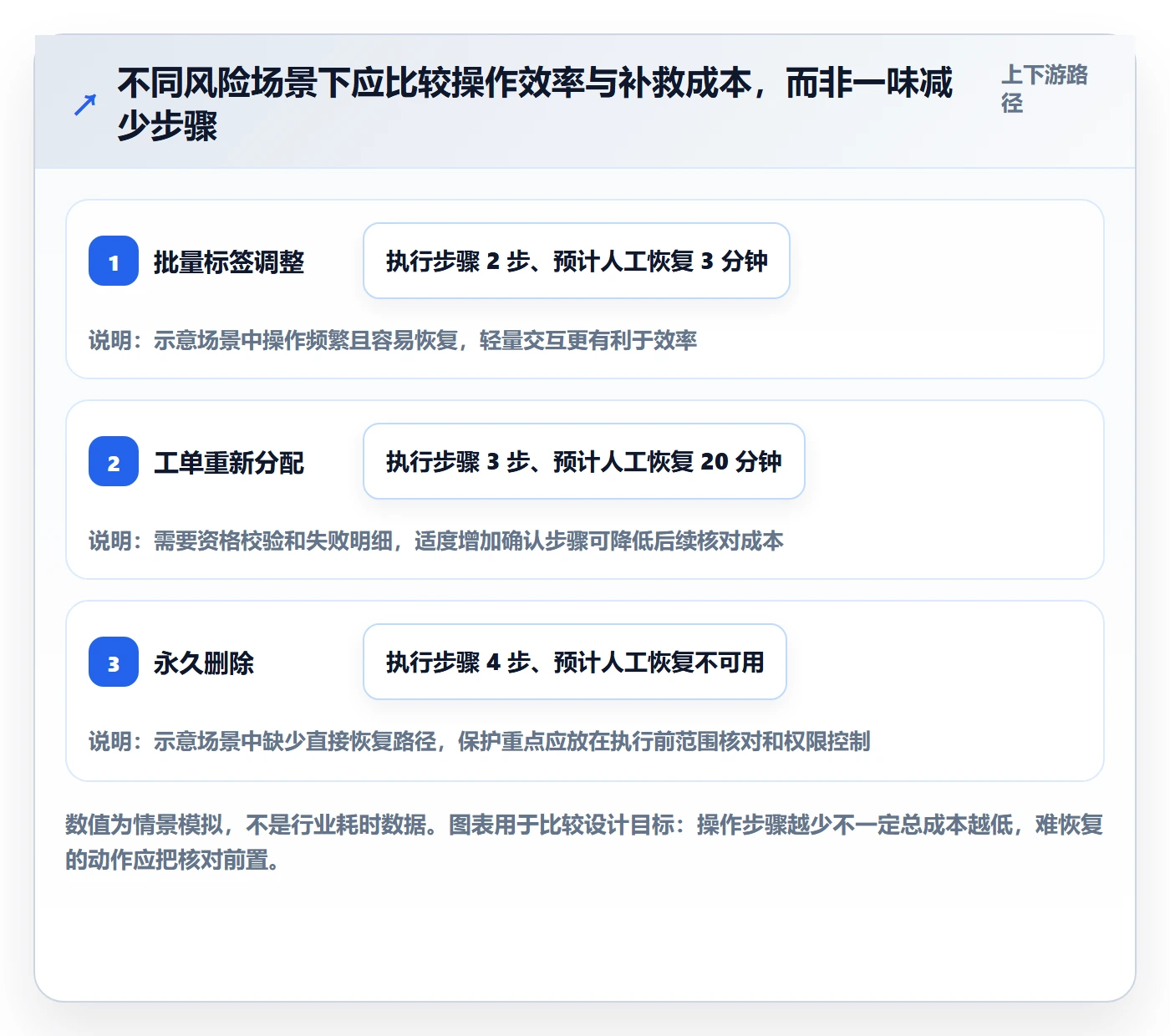Click the 工单重新分配 row title
This screenshot has width=1170, height=1036.
point(229,463)
